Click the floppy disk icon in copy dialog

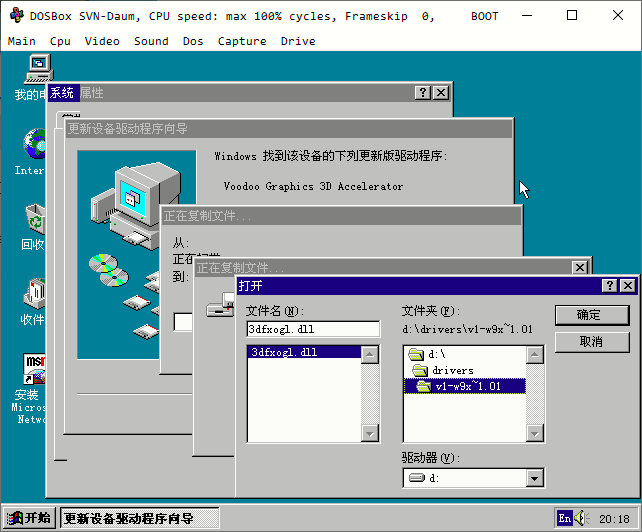pos(220,306)
